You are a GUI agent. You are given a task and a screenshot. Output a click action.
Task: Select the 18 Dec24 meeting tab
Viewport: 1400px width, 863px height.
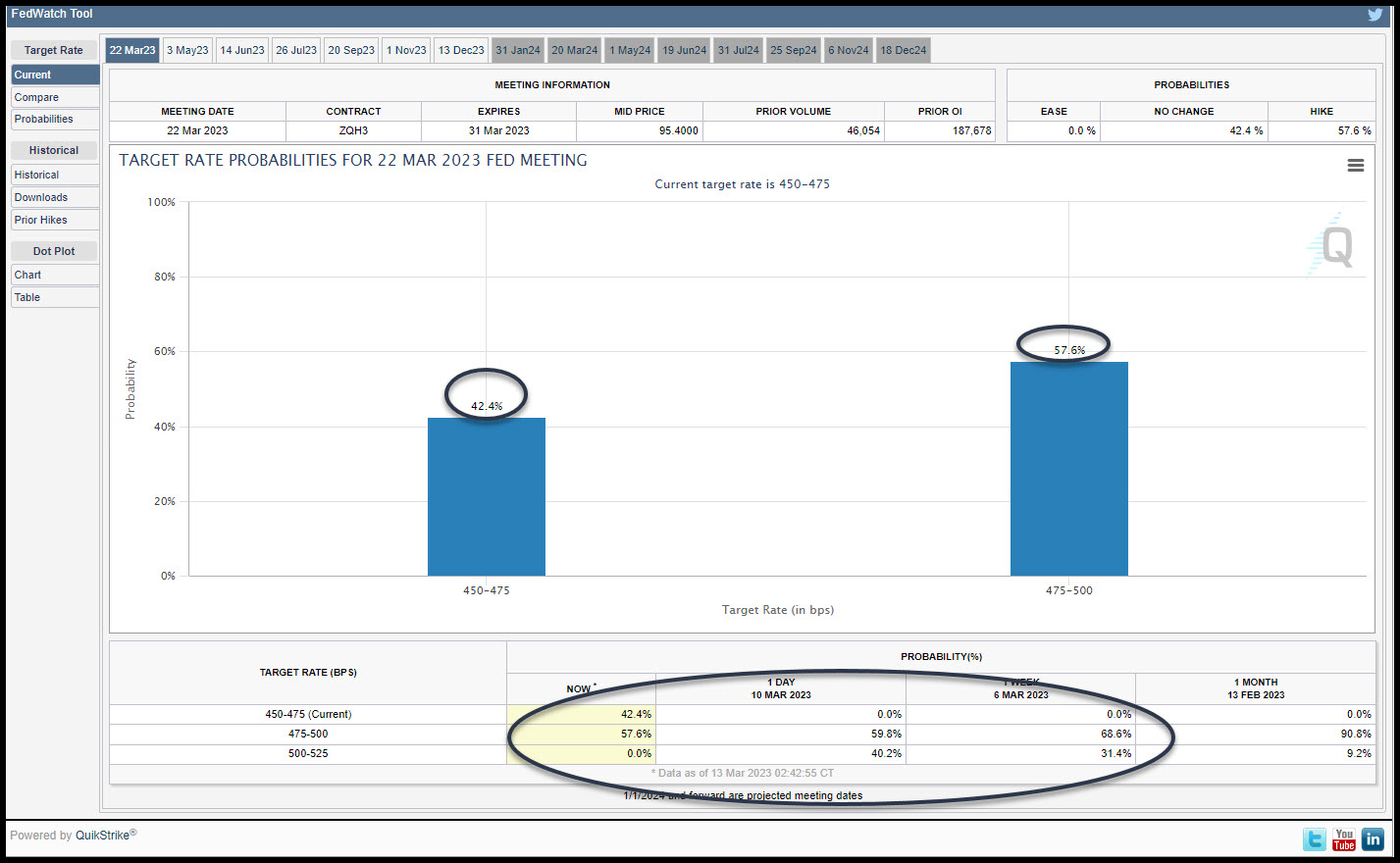tap(904, 50)
